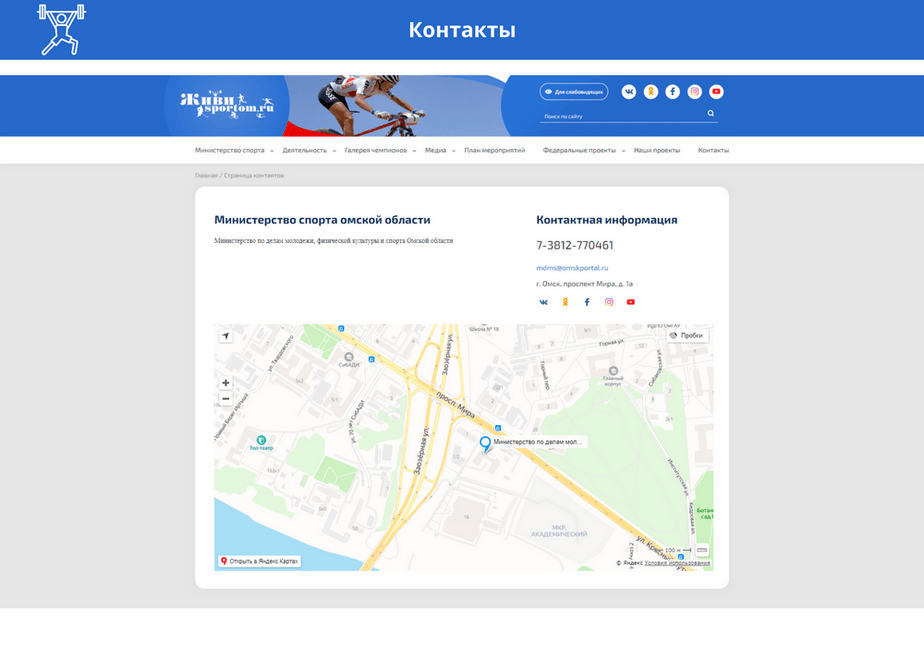Open Odnoklassniki icon under contact address
924x646 pixels.
[x=565, y=302]
